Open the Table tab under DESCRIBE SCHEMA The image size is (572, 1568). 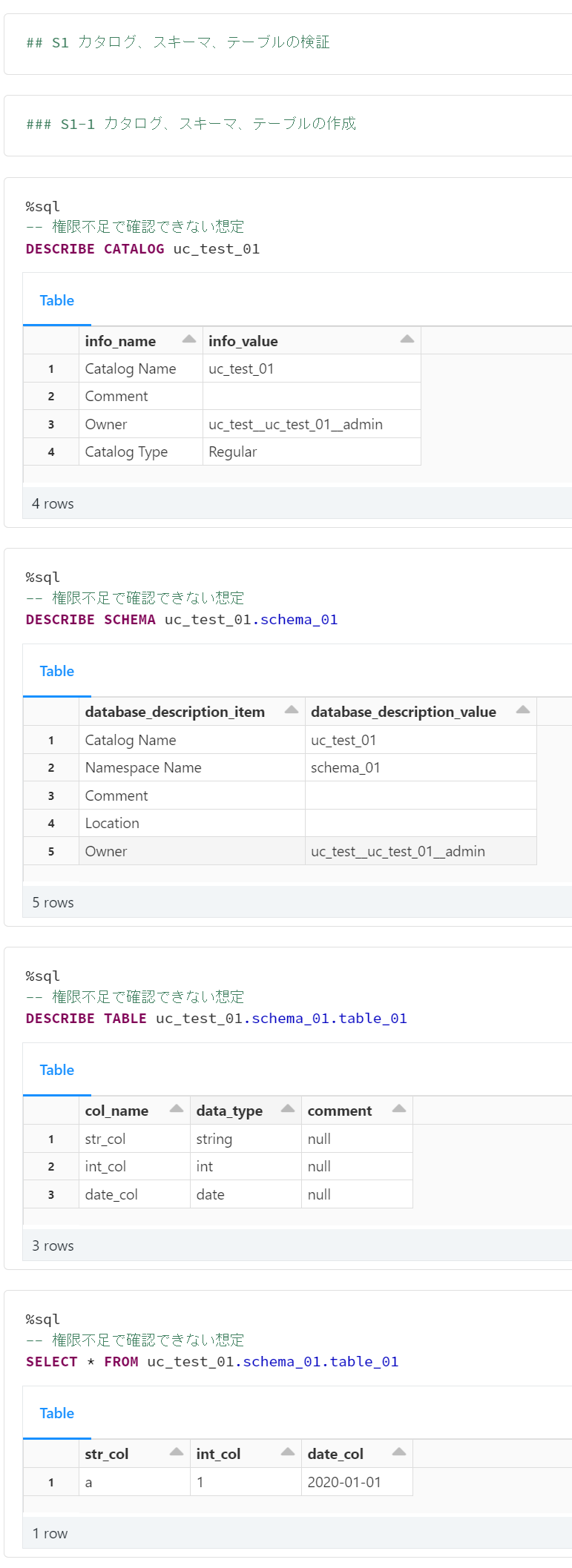click(x=57, y=671)
